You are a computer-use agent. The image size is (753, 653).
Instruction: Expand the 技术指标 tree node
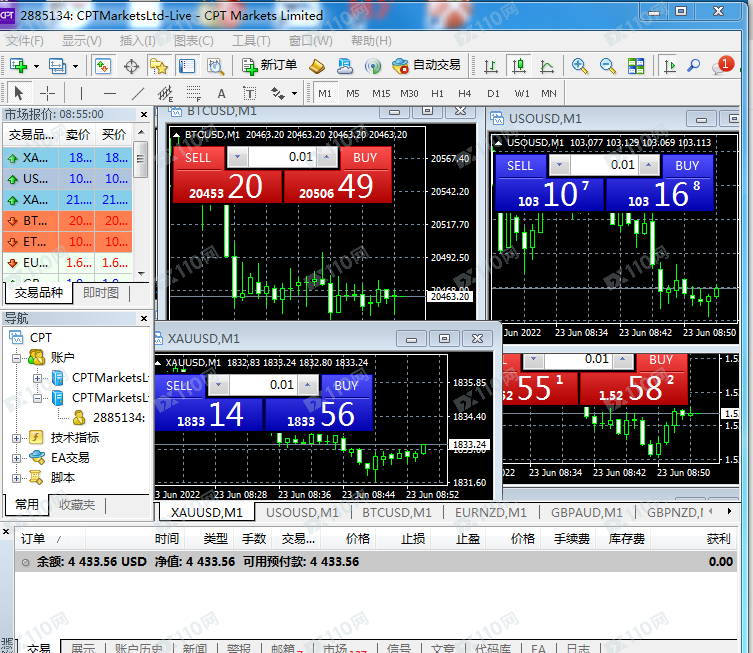[x=17, y=438]
